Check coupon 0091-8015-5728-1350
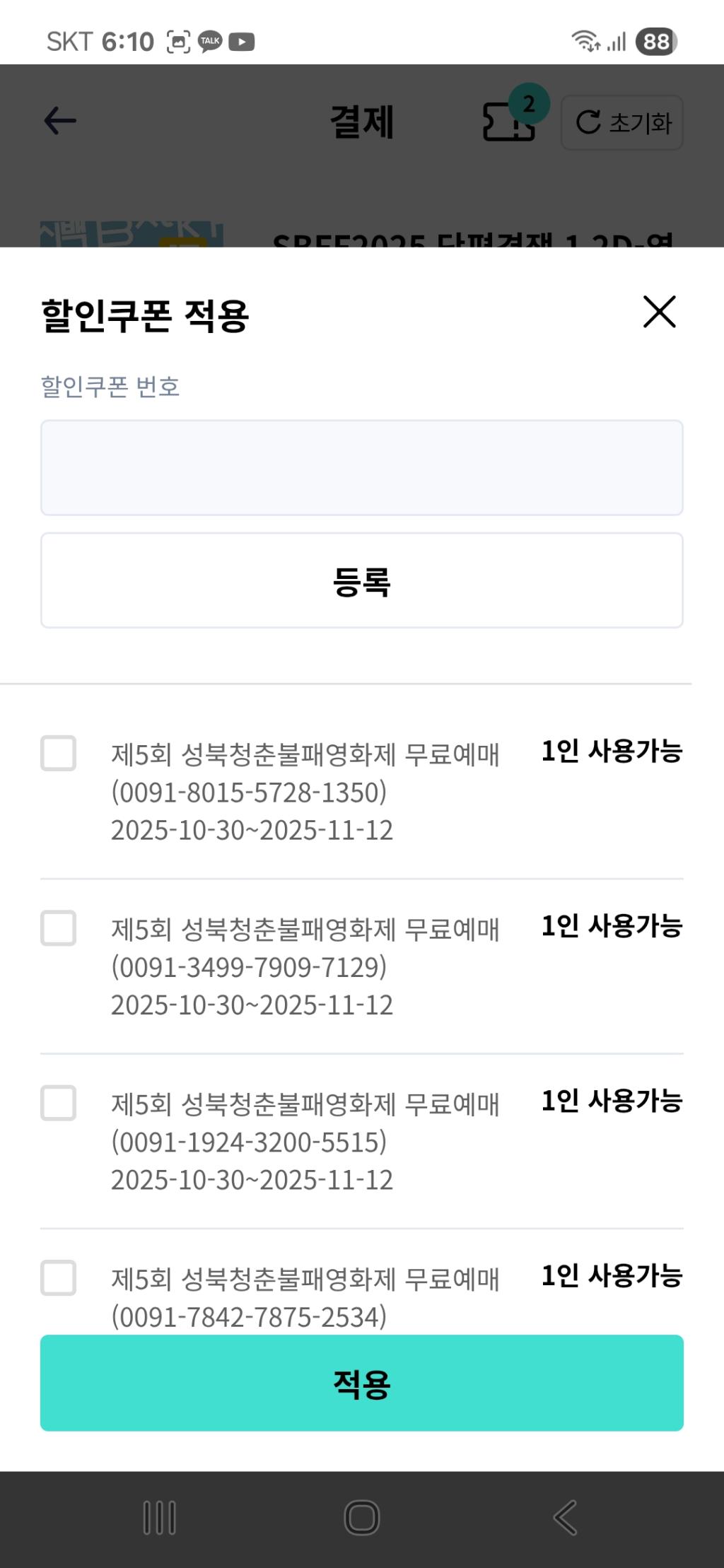This screenshot has height=1568, width=724. tap(59, 753)
